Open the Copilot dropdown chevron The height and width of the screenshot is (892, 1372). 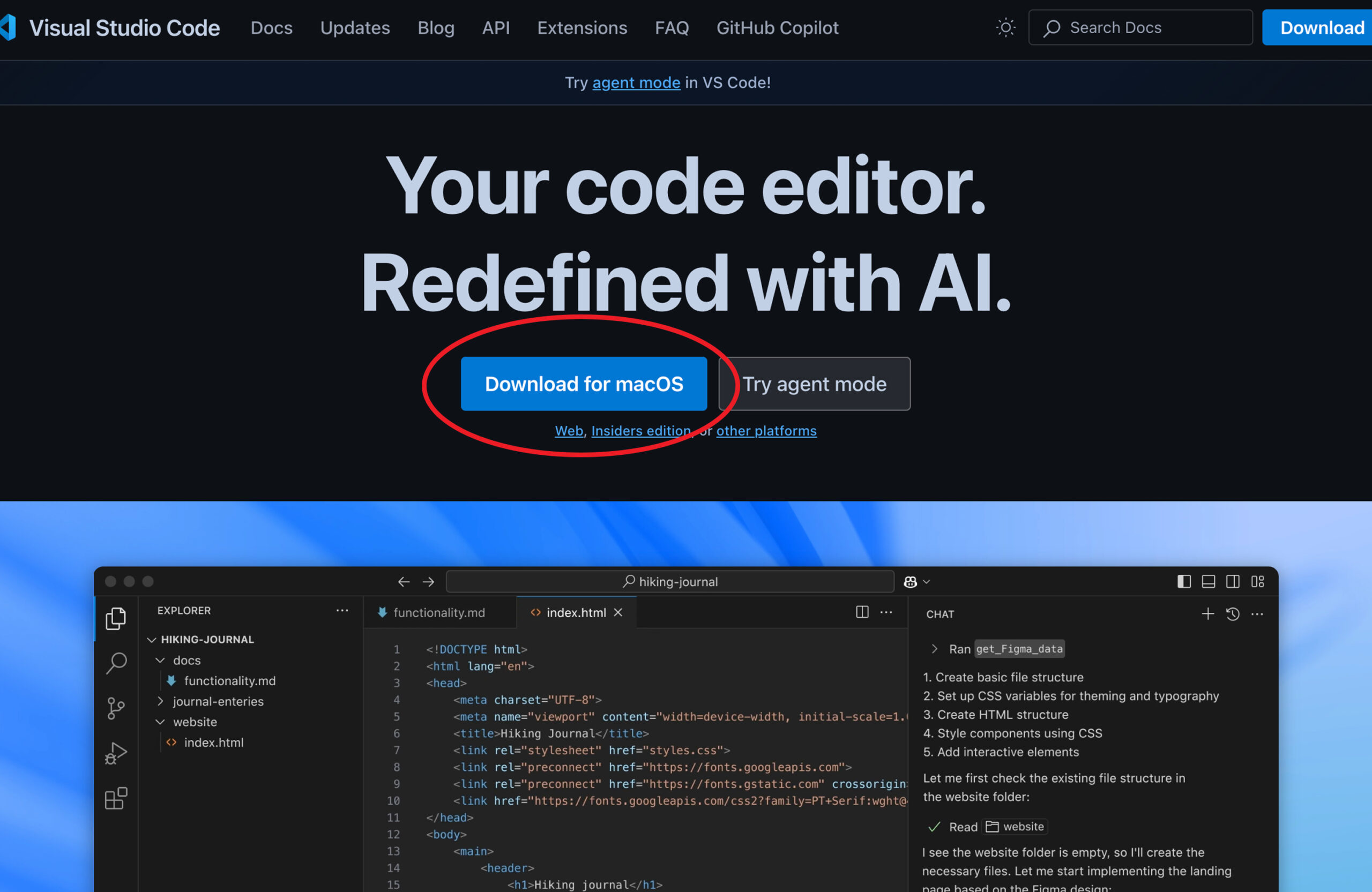click(x=927, y=582)
